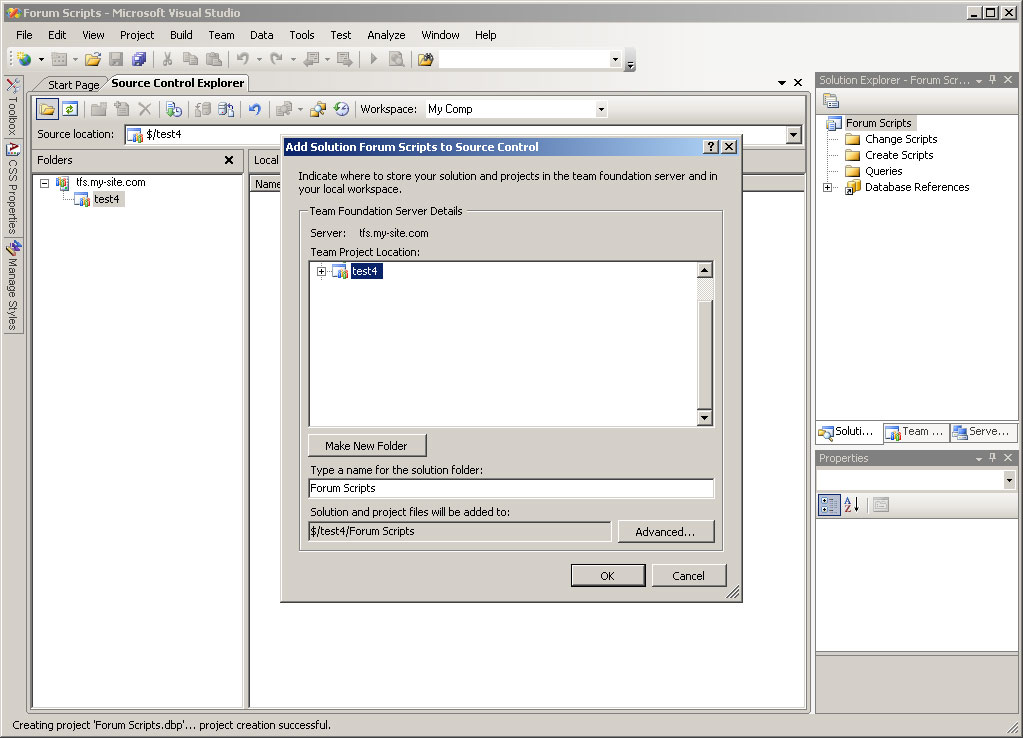Screen dimensions: 1023x738
Task: Click the Alphabetical sort icon in Properties
Action: click(851, 504)
